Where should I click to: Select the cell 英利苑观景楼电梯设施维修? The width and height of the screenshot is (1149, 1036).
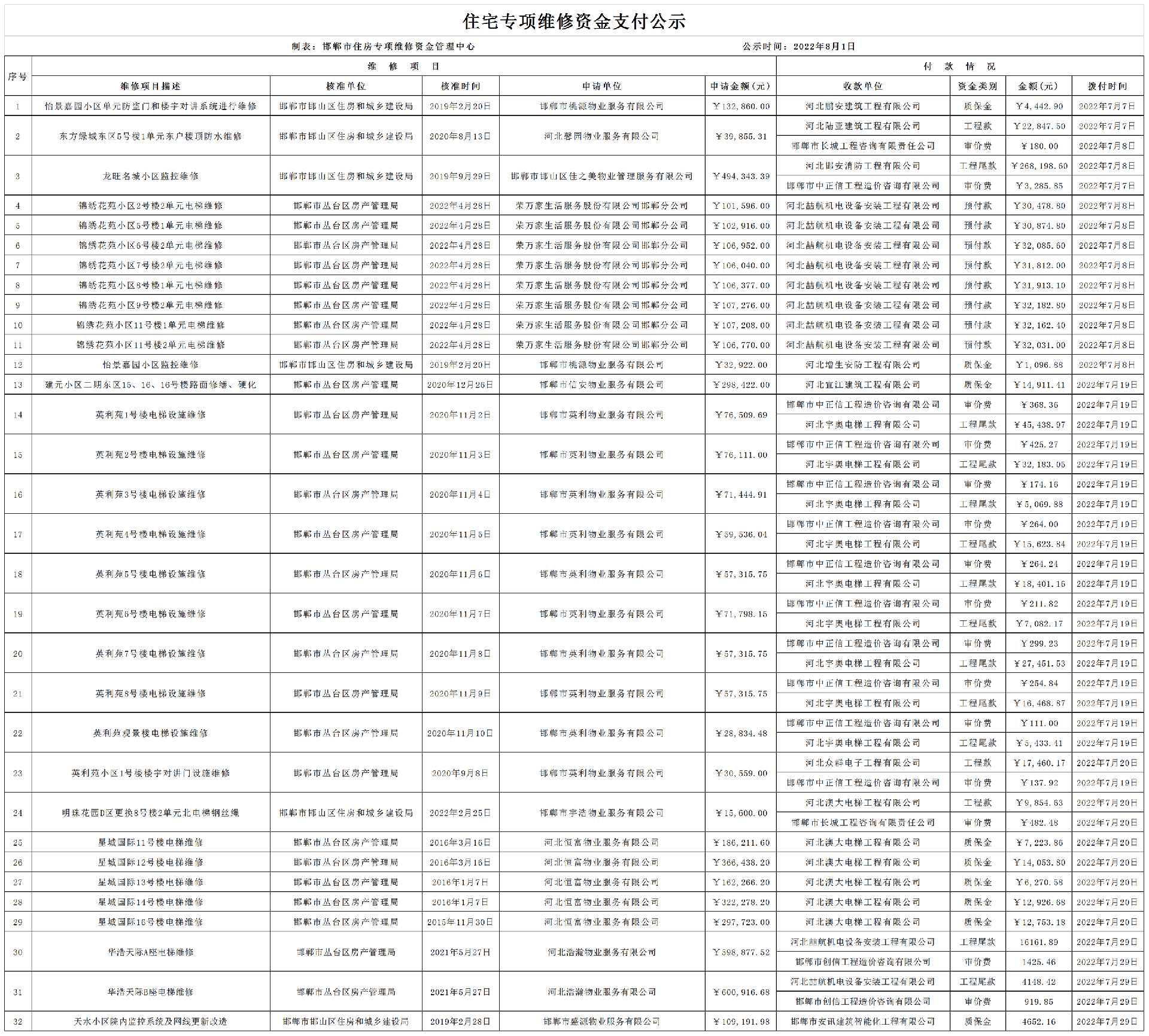pos(150,733)
